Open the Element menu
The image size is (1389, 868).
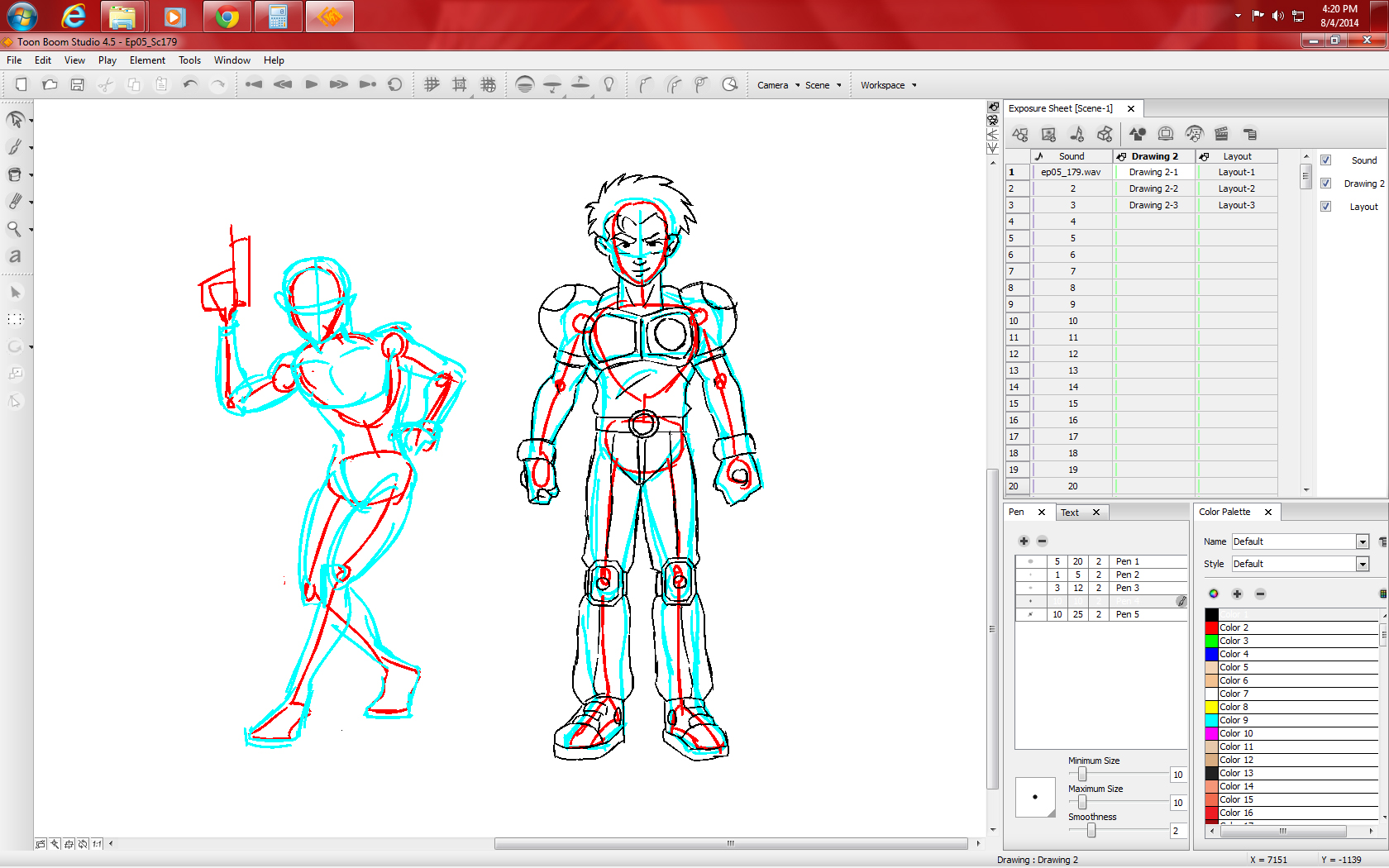coord(147,60)
